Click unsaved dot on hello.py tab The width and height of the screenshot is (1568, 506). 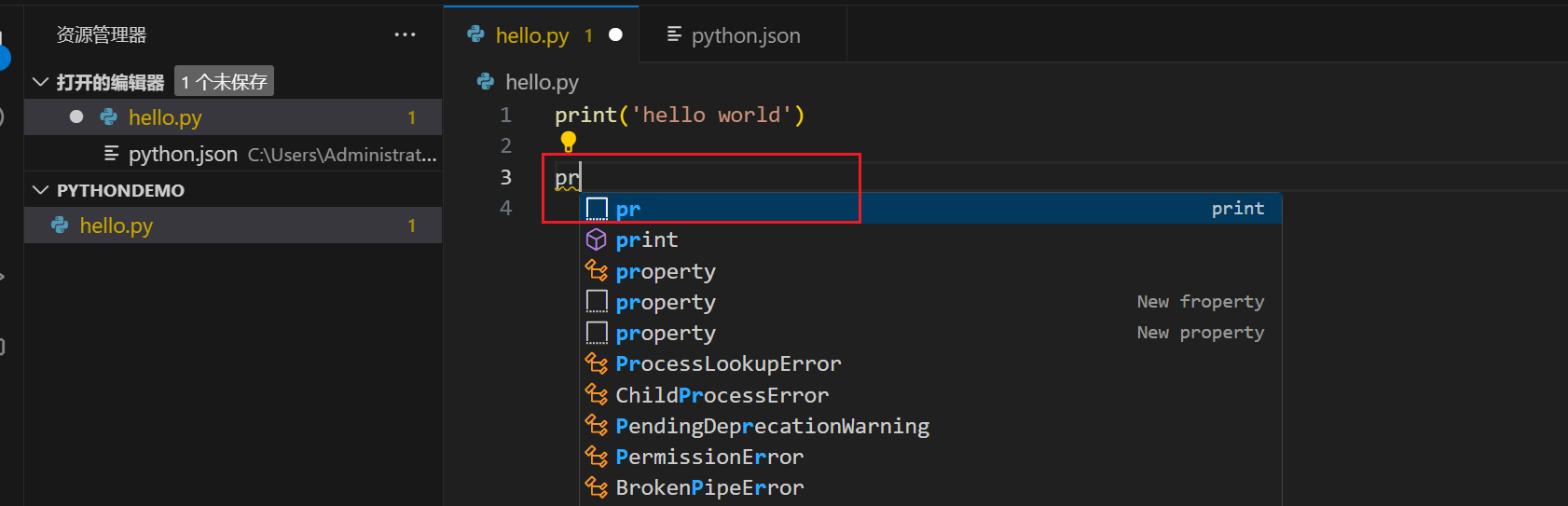(x=615, y=34)
